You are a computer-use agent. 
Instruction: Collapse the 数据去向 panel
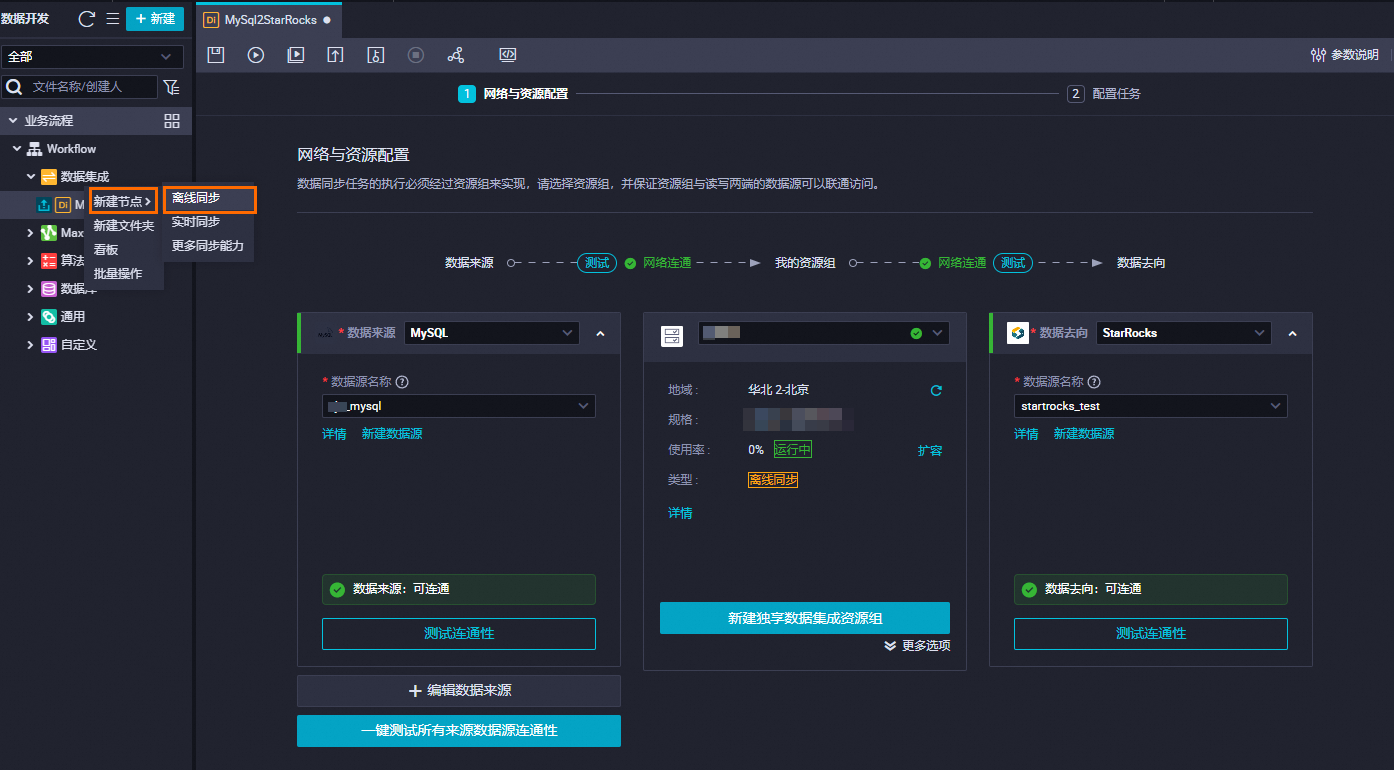[x=1292, y=334]
